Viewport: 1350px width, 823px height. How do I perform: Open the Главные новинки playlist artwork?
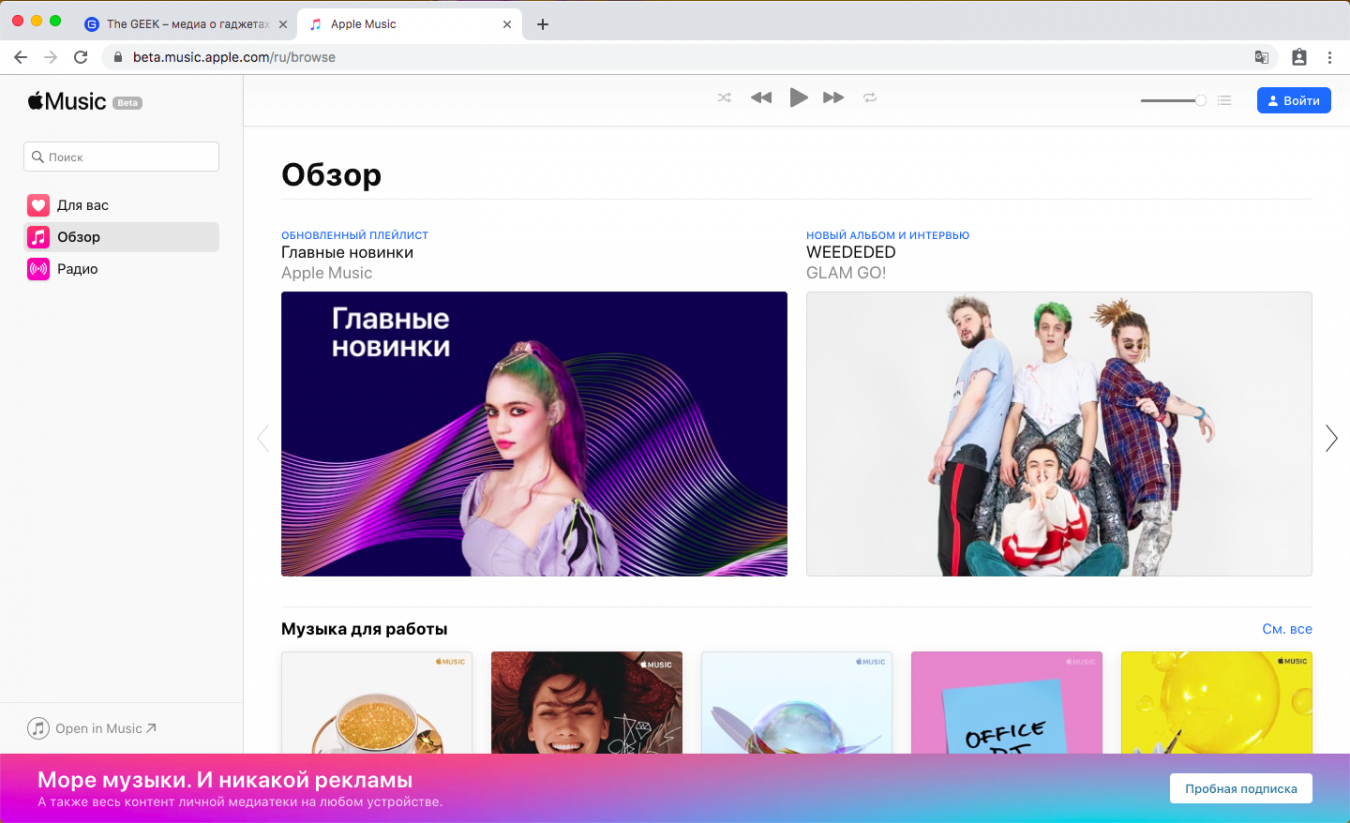(534, 434)
